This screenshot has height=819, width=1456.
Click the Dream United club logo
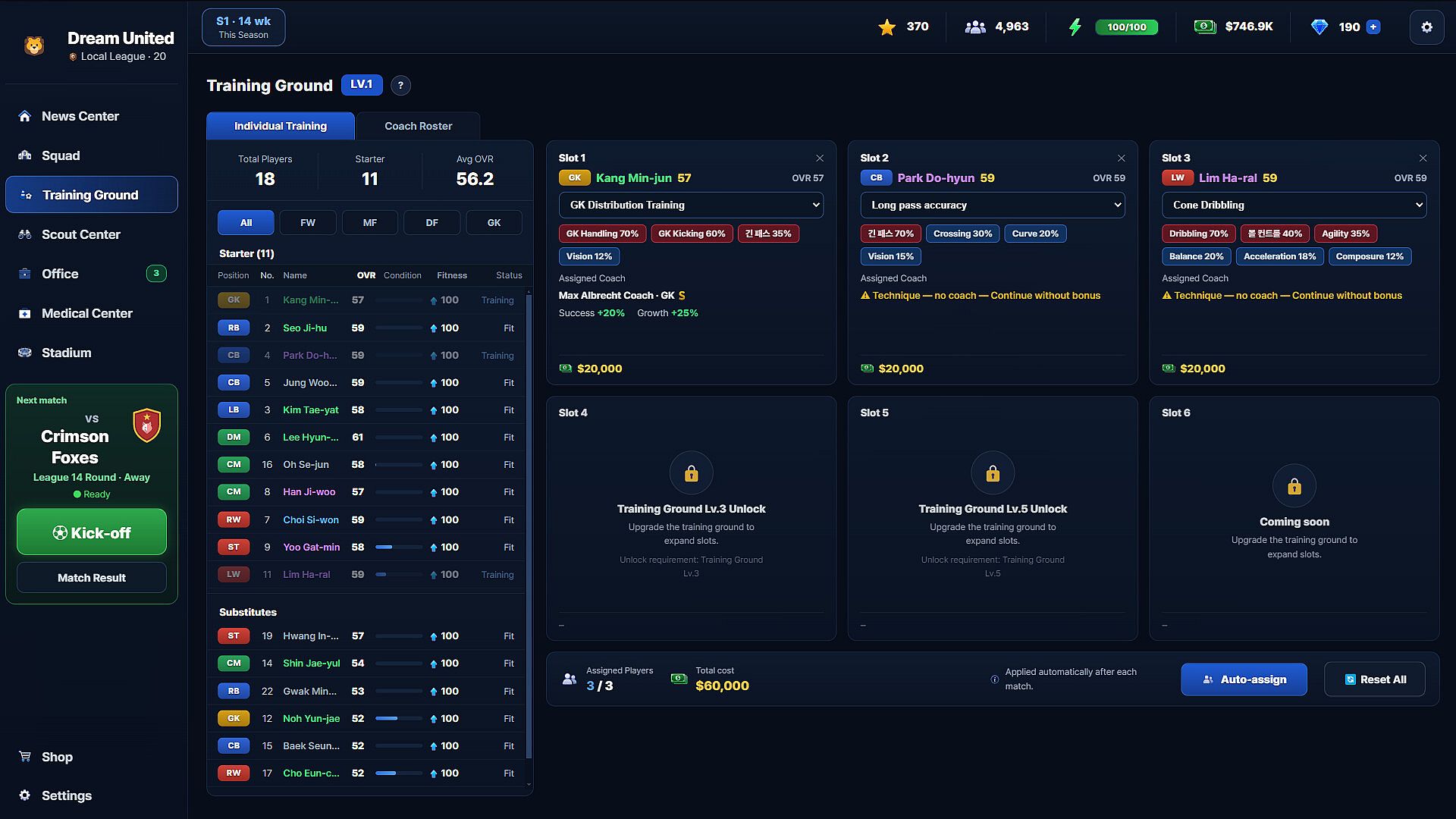[34, 46]
